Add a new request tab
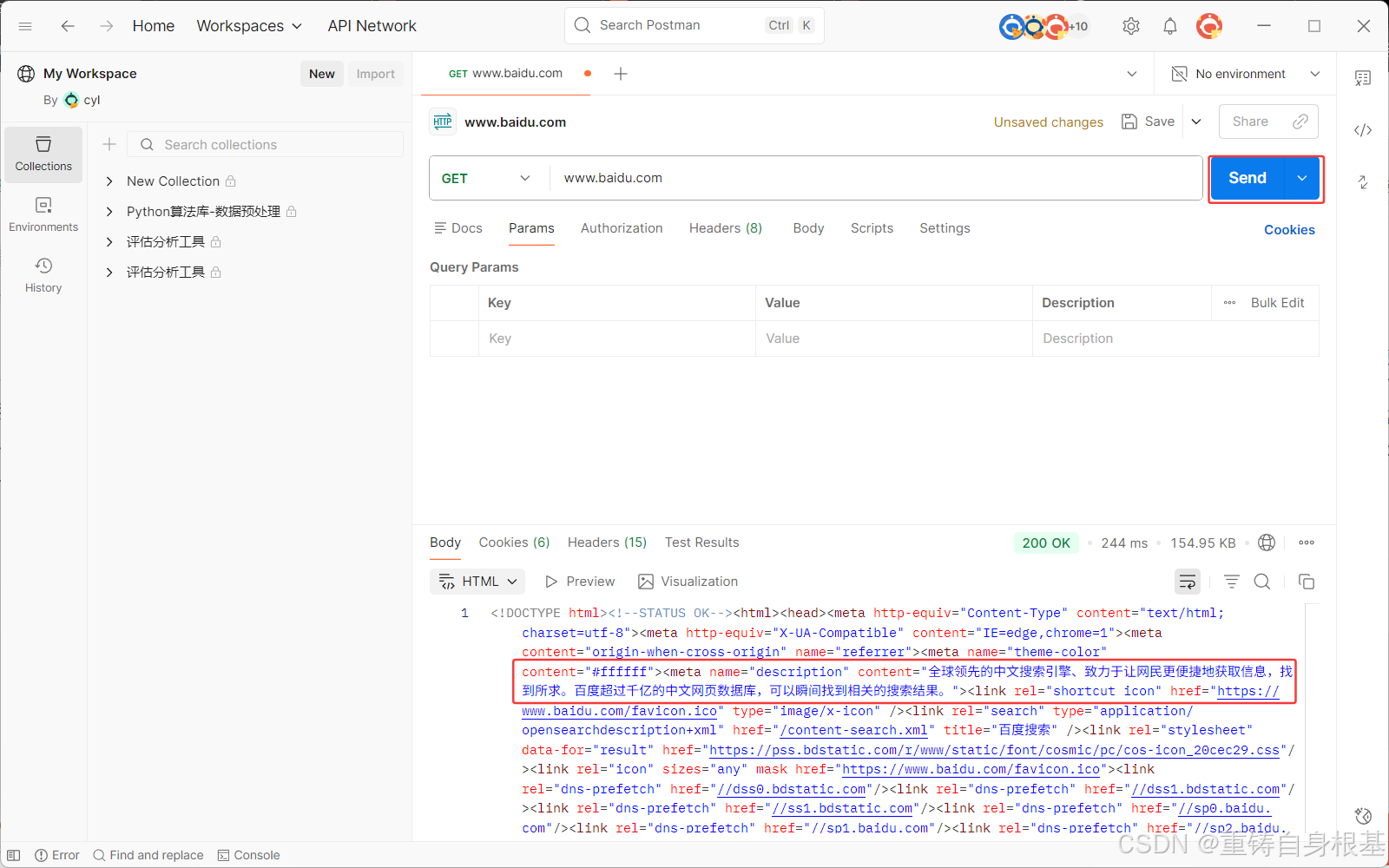Screen dimensions: 1389x868 coord(621,74)
